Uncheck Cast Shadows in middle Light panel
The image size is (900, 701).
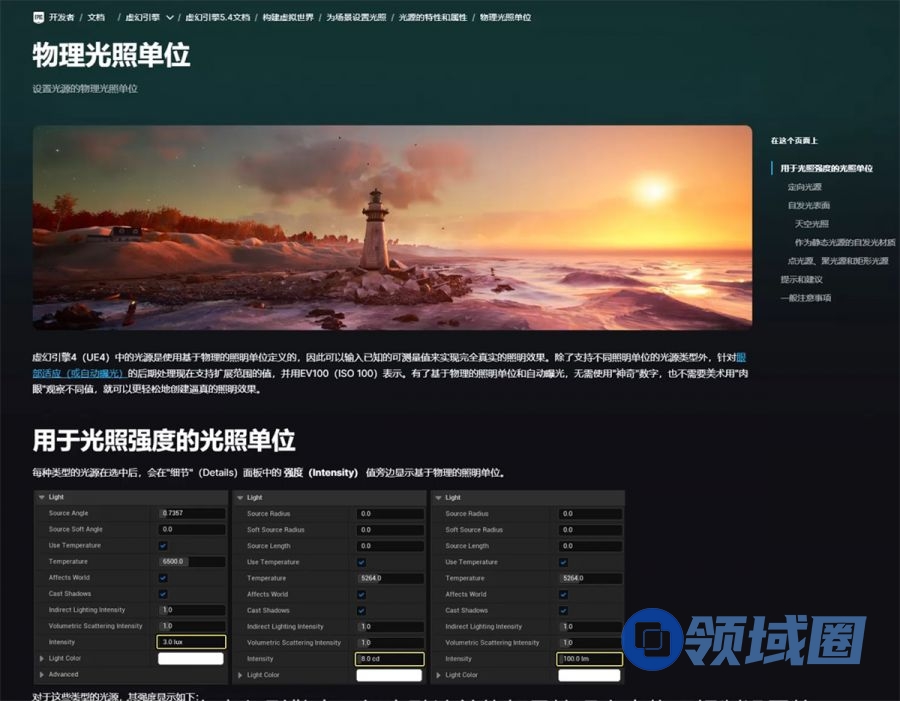(361, 610)
